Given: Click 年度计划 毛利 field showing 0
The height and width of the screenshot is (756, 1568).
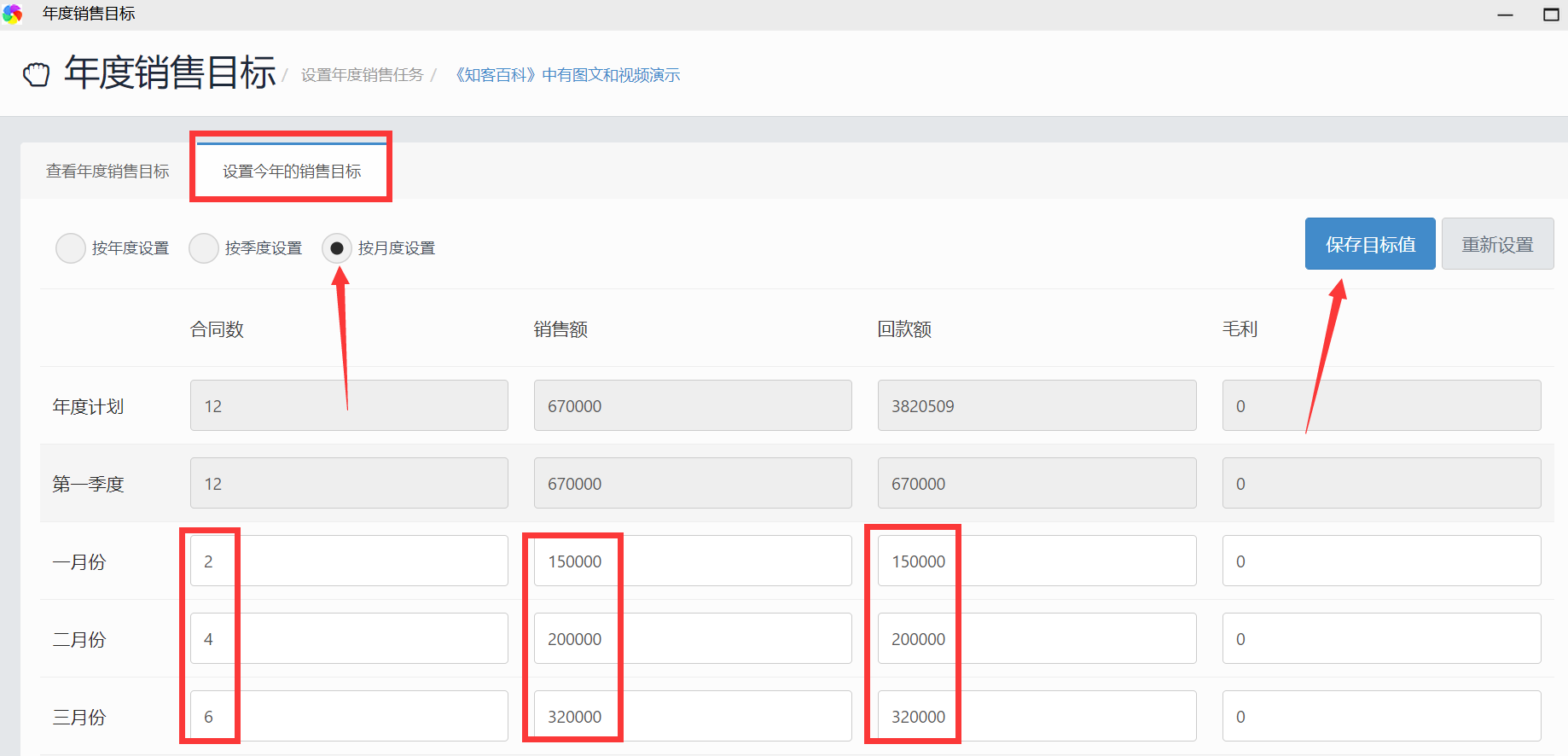Looking at the screenshot, I should pyautogui.click(x=1381, y=405).
